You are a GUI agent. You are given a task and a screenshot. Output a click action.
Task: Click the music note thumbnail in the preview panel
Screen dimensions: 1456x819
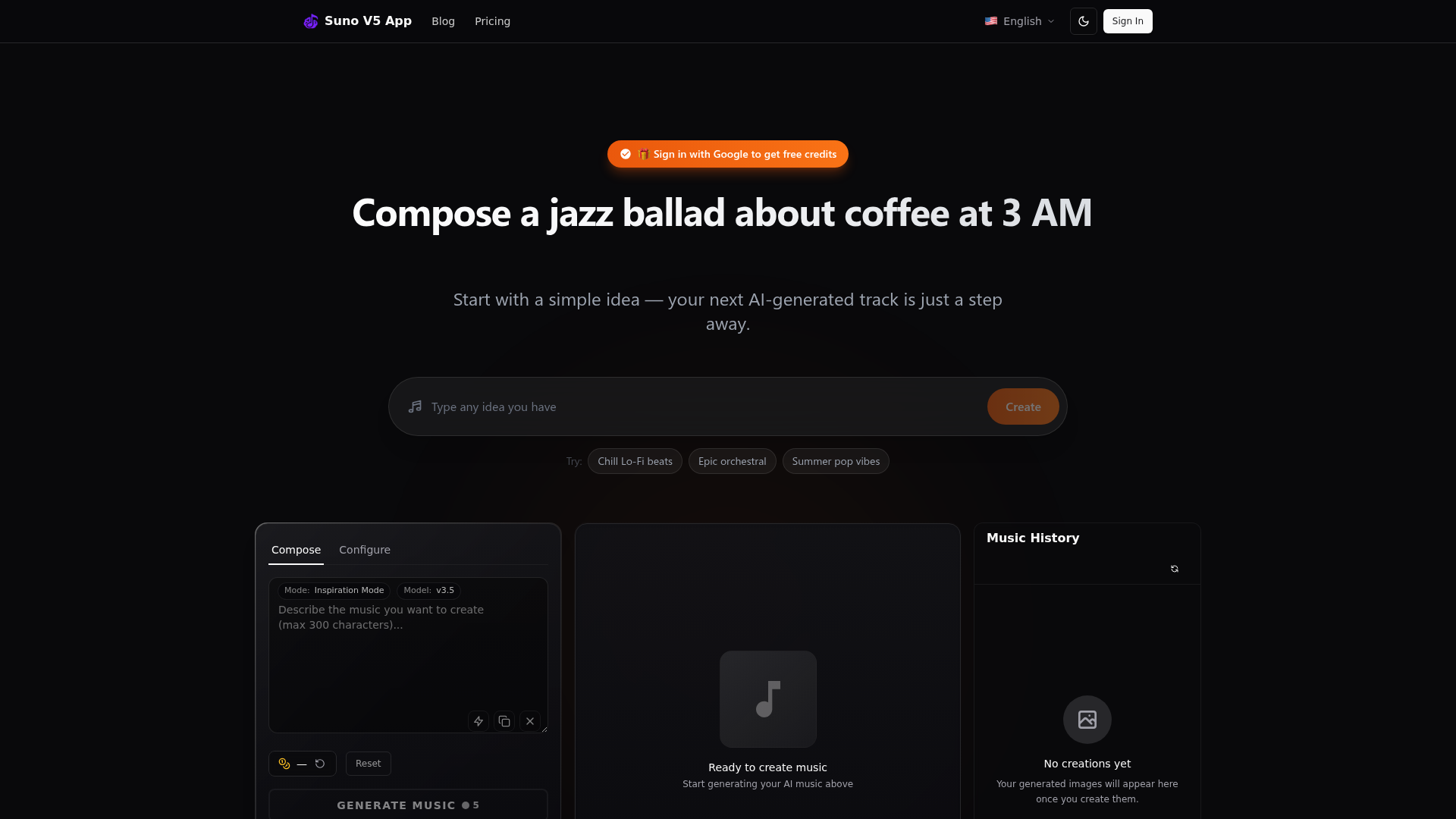[768, 699]
